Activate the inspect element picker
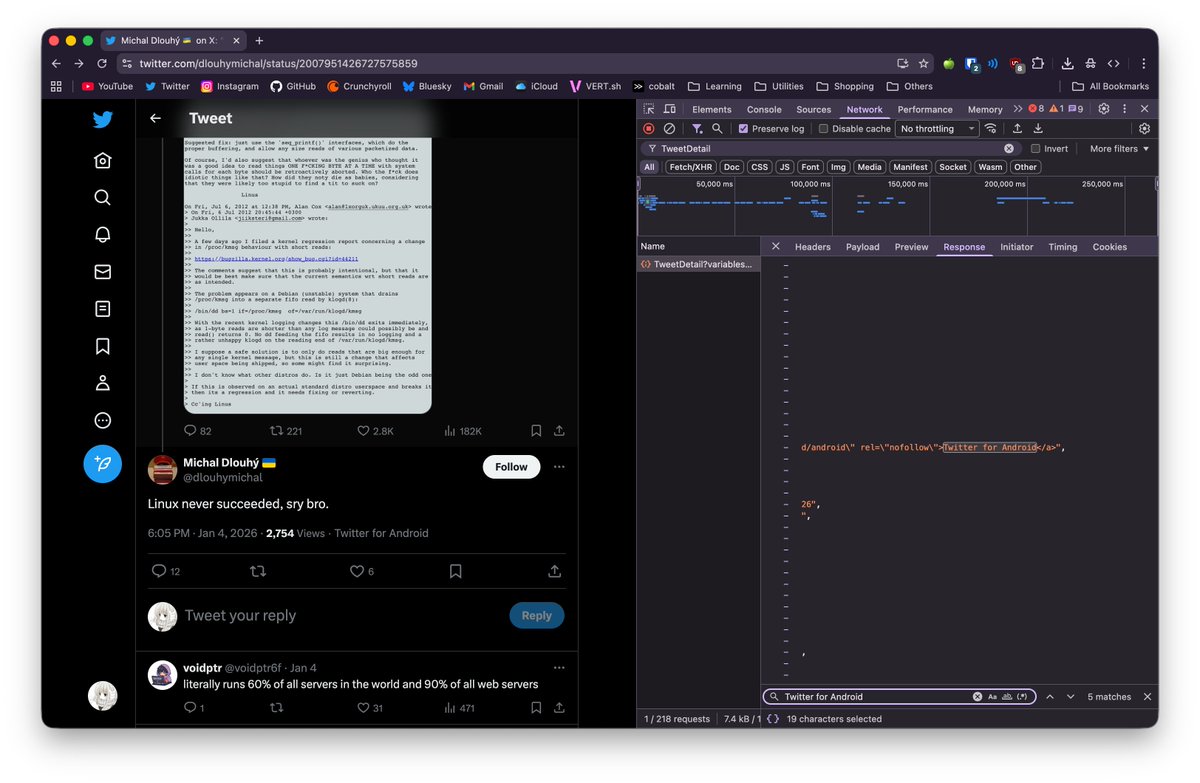 (651, 109)
